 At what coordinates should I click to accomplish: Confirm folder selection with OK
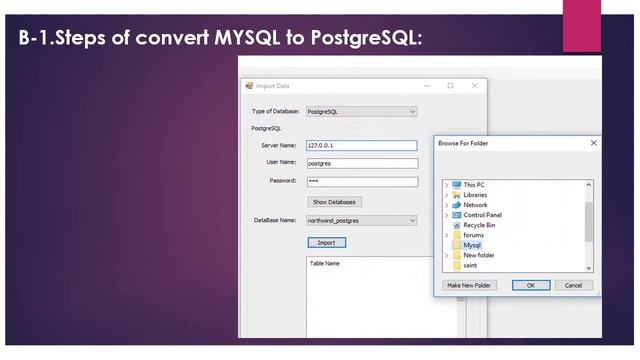click(531, 285)
